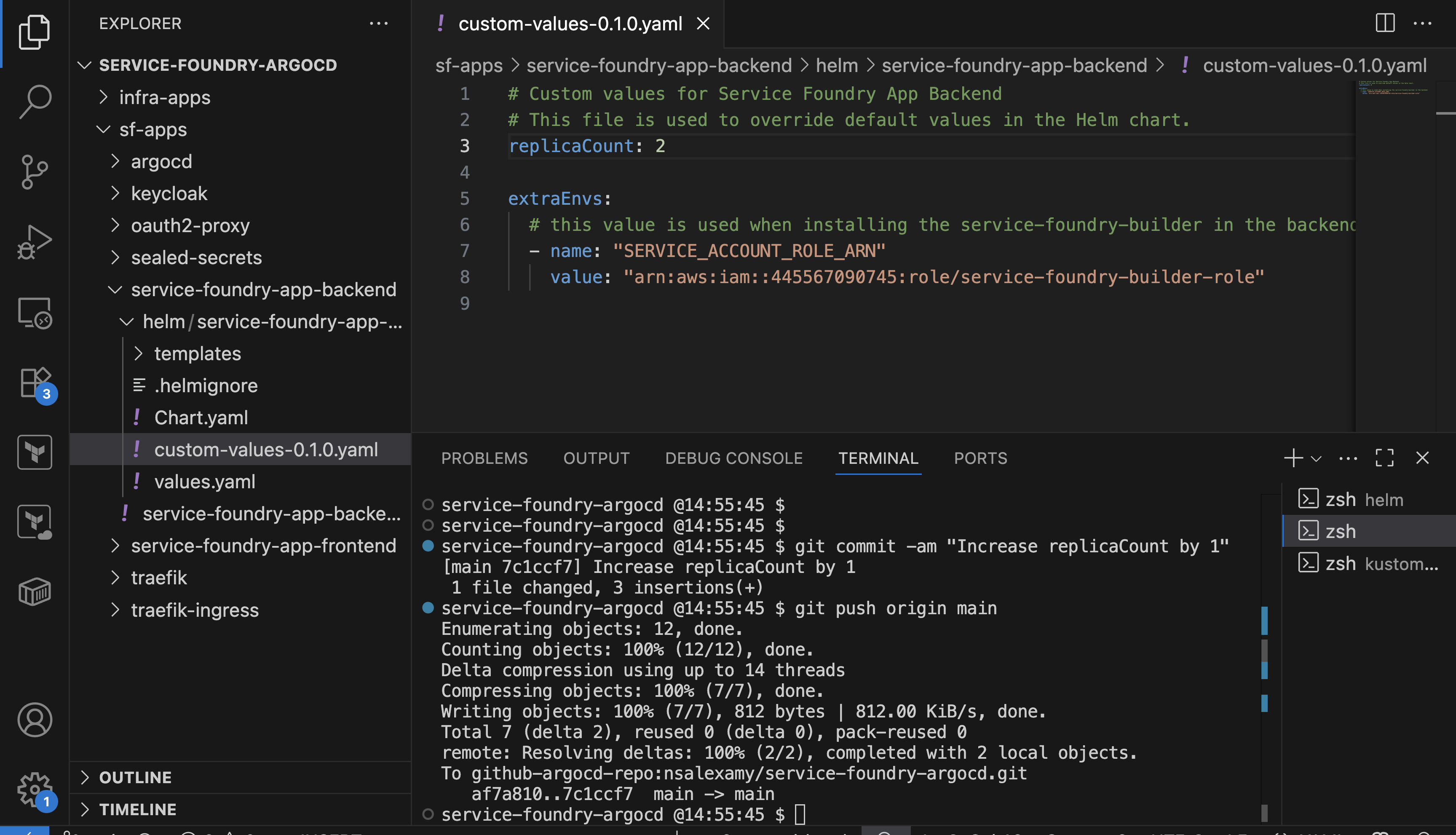Click line number 9 in gutter
Screen dimensions: 1456x835
[x=465, y=303]
